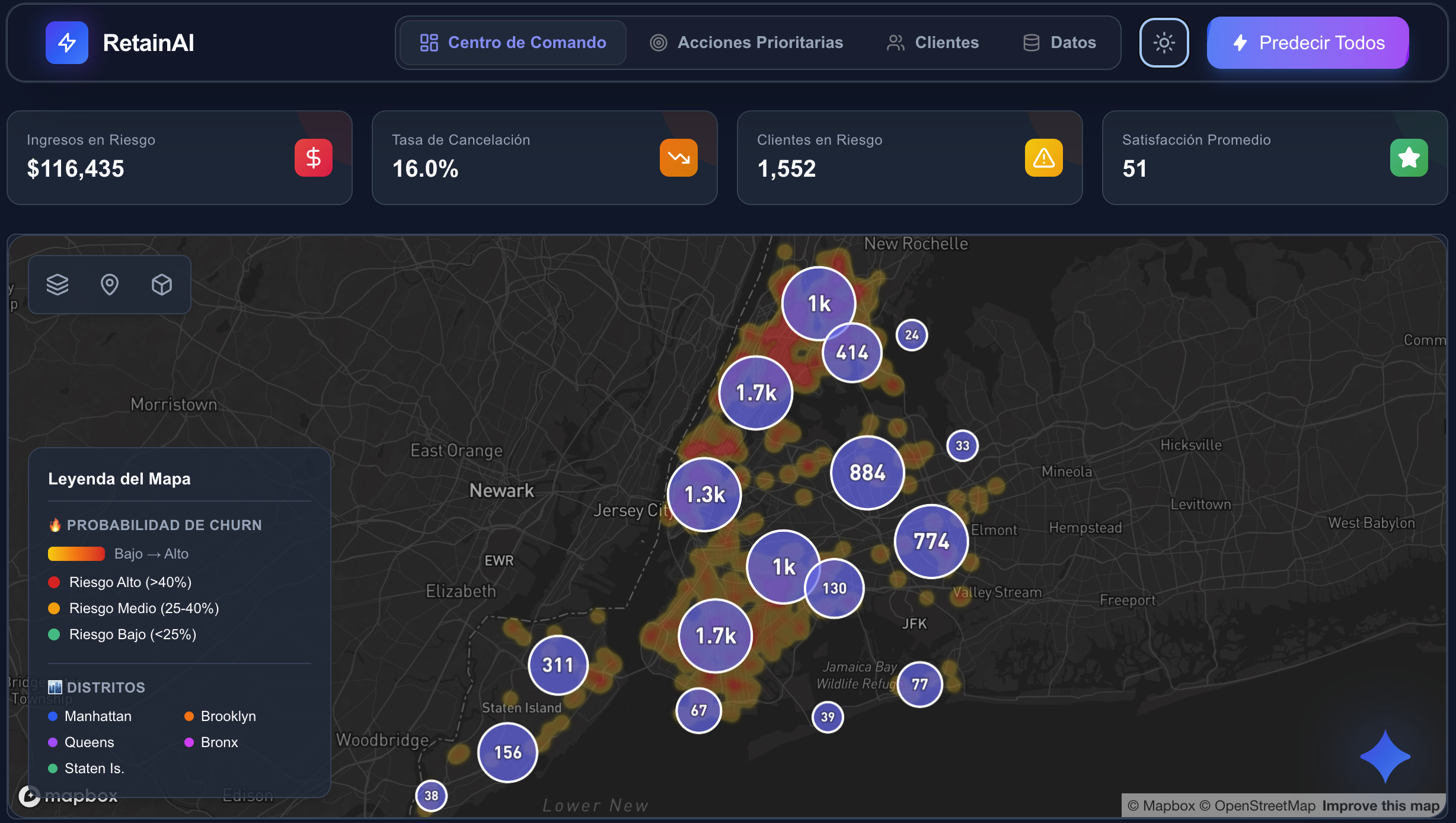Click the Bajo to Alto gradient swatch
Viewport: 1456px width, 823px height.
pyautogui.click(x=76, y=554)
